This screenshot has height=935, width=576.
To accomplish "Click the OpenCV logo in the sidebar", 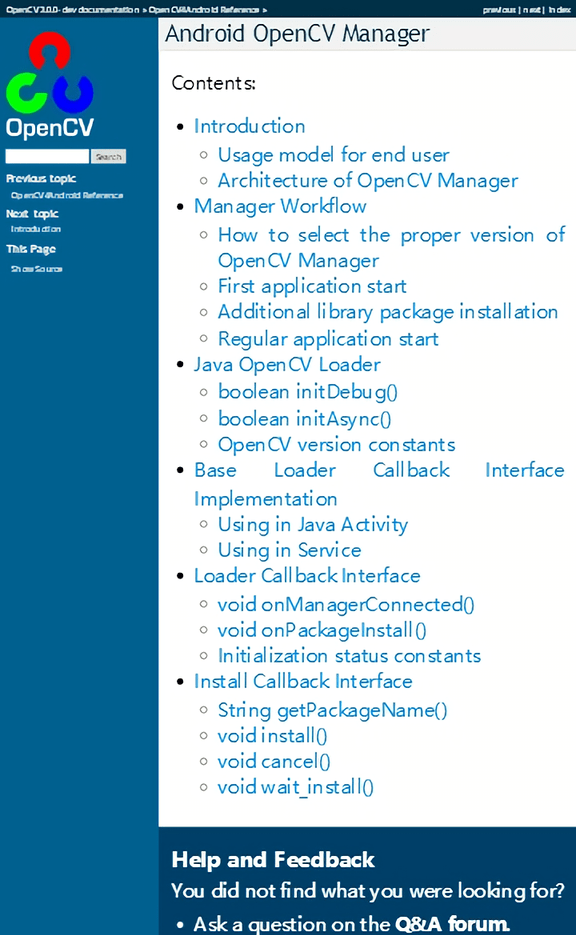I will point(49,86).
